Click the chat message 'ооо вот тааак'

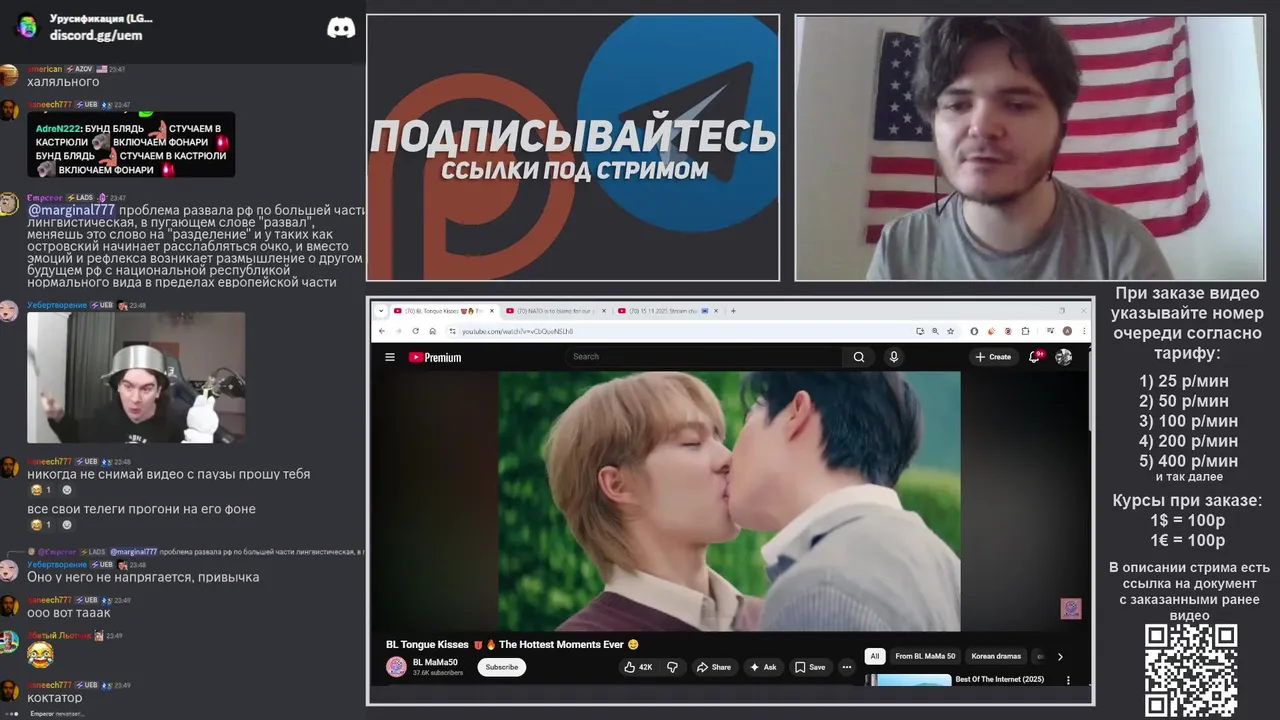69,612
